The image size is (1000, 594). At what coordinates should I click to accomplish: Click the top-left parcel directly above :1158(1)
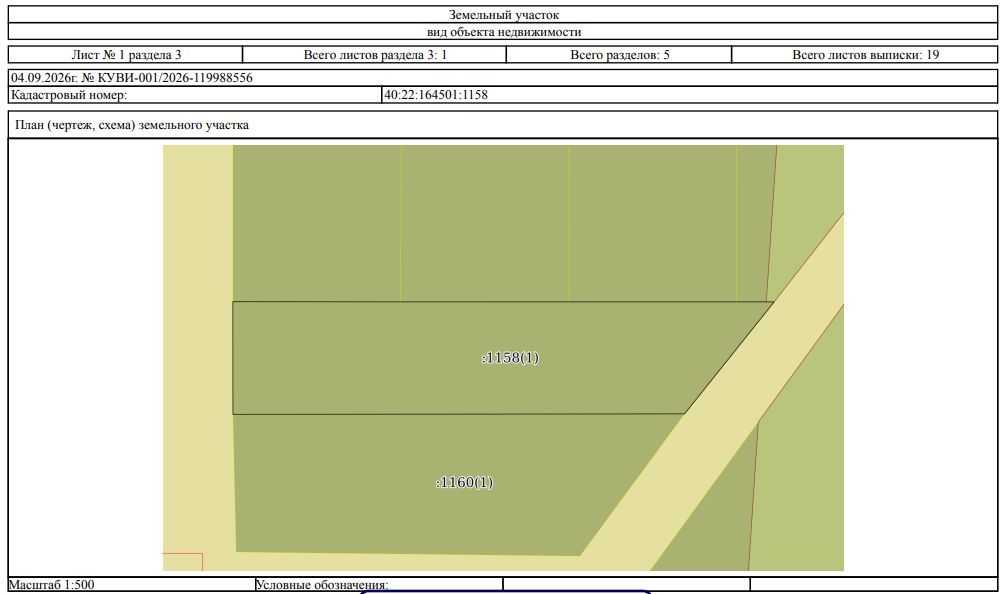(317, 223)
